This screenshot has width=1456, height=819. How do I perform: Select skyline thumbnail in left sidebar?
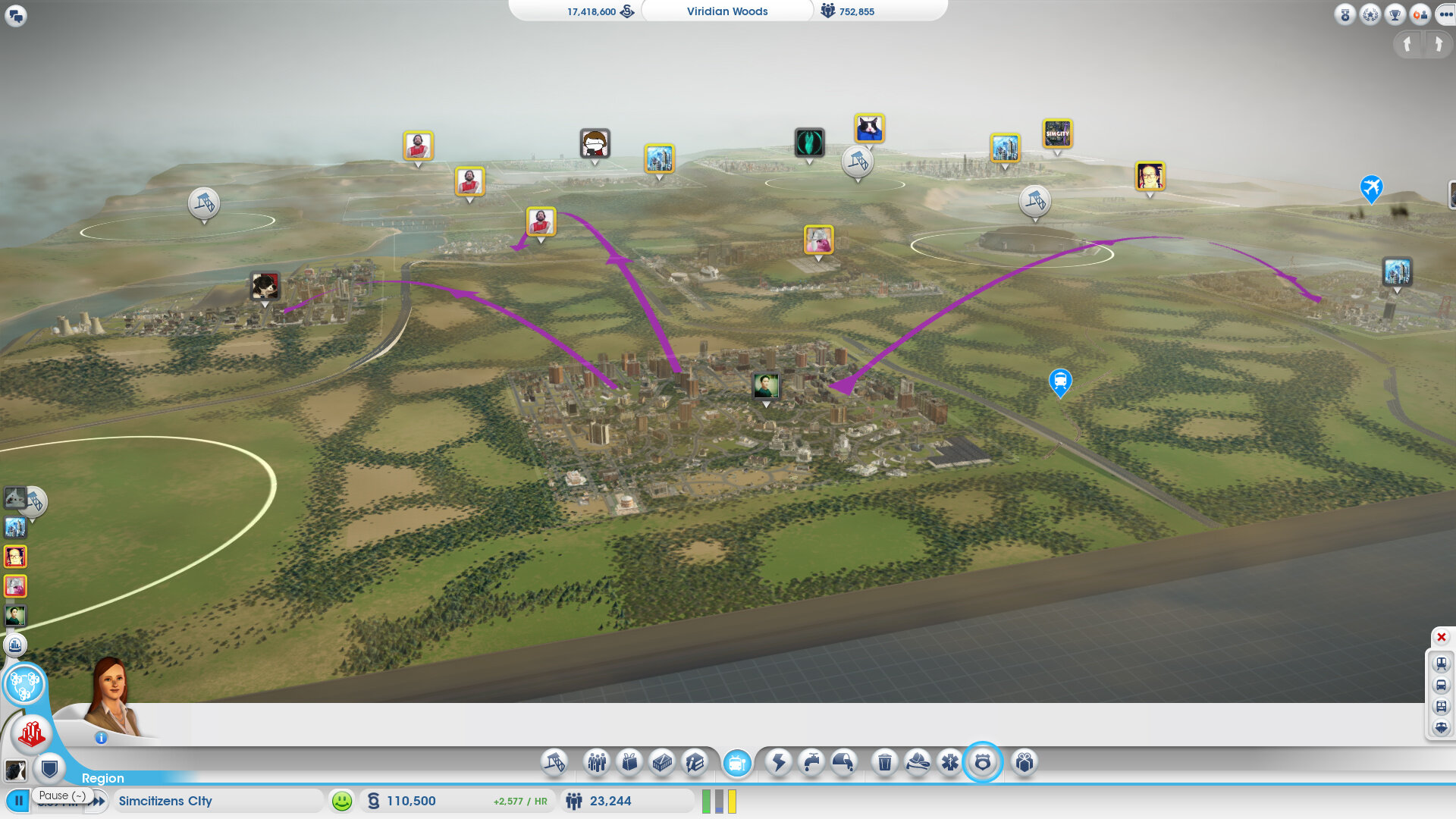click(15, 527)
